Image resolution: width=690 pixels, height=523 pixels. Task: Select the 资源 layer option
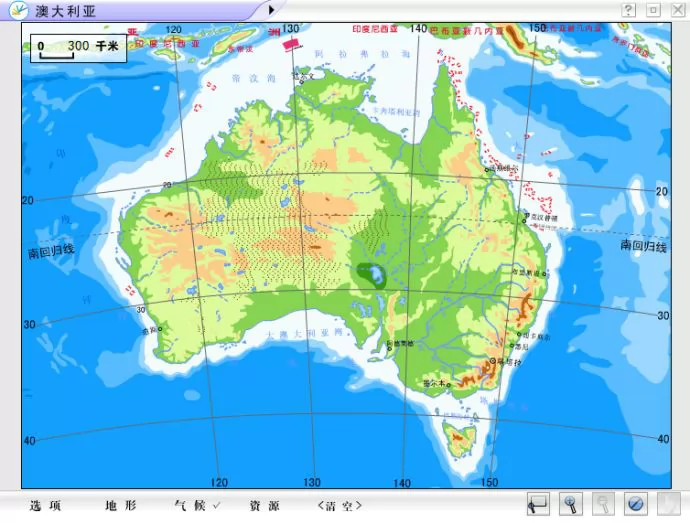pos(264,506)
